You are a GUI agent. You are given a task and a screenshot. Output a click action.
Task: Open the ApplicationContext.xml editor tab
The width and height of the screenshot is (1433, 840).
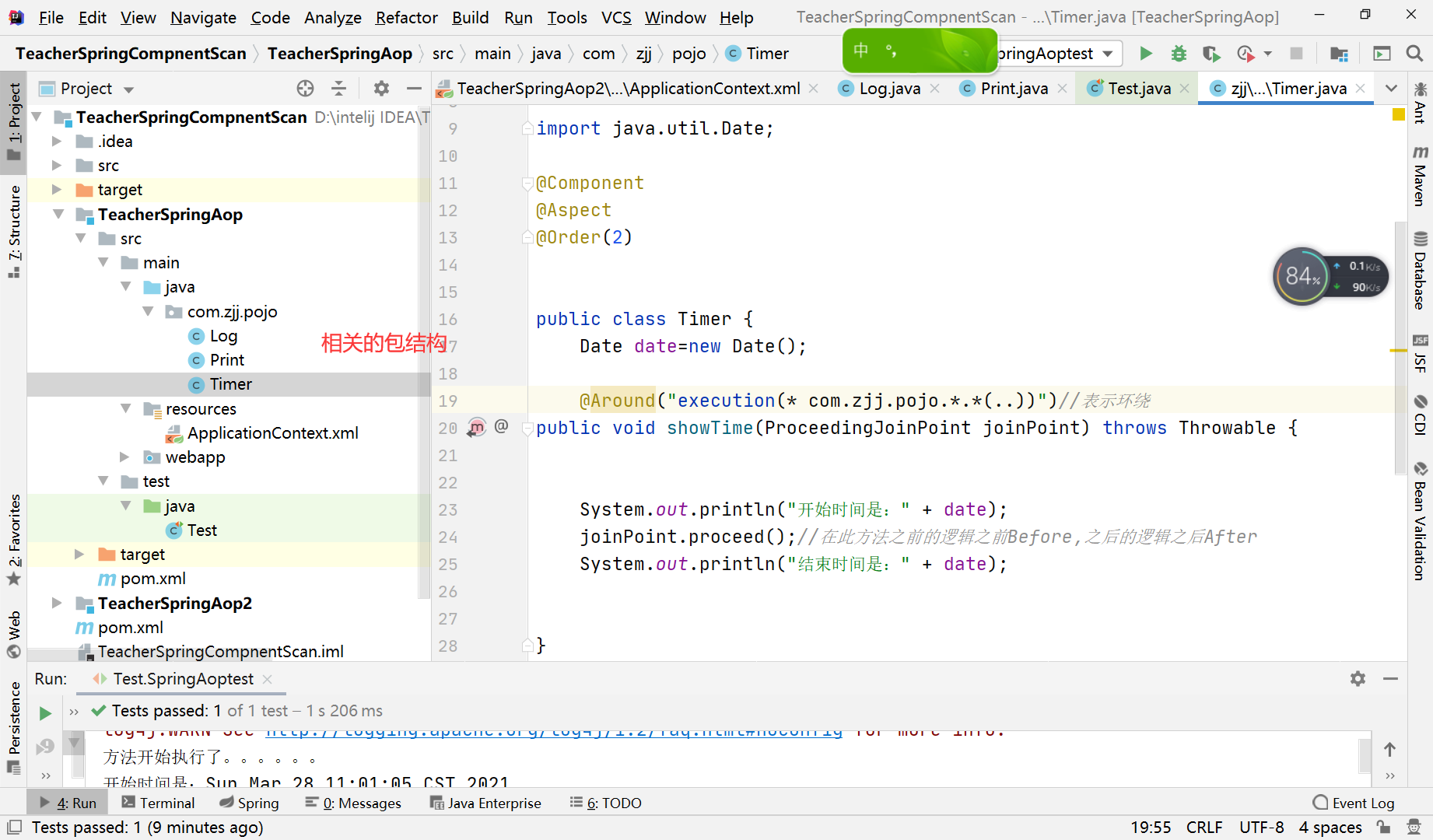[x=627, y=89]
